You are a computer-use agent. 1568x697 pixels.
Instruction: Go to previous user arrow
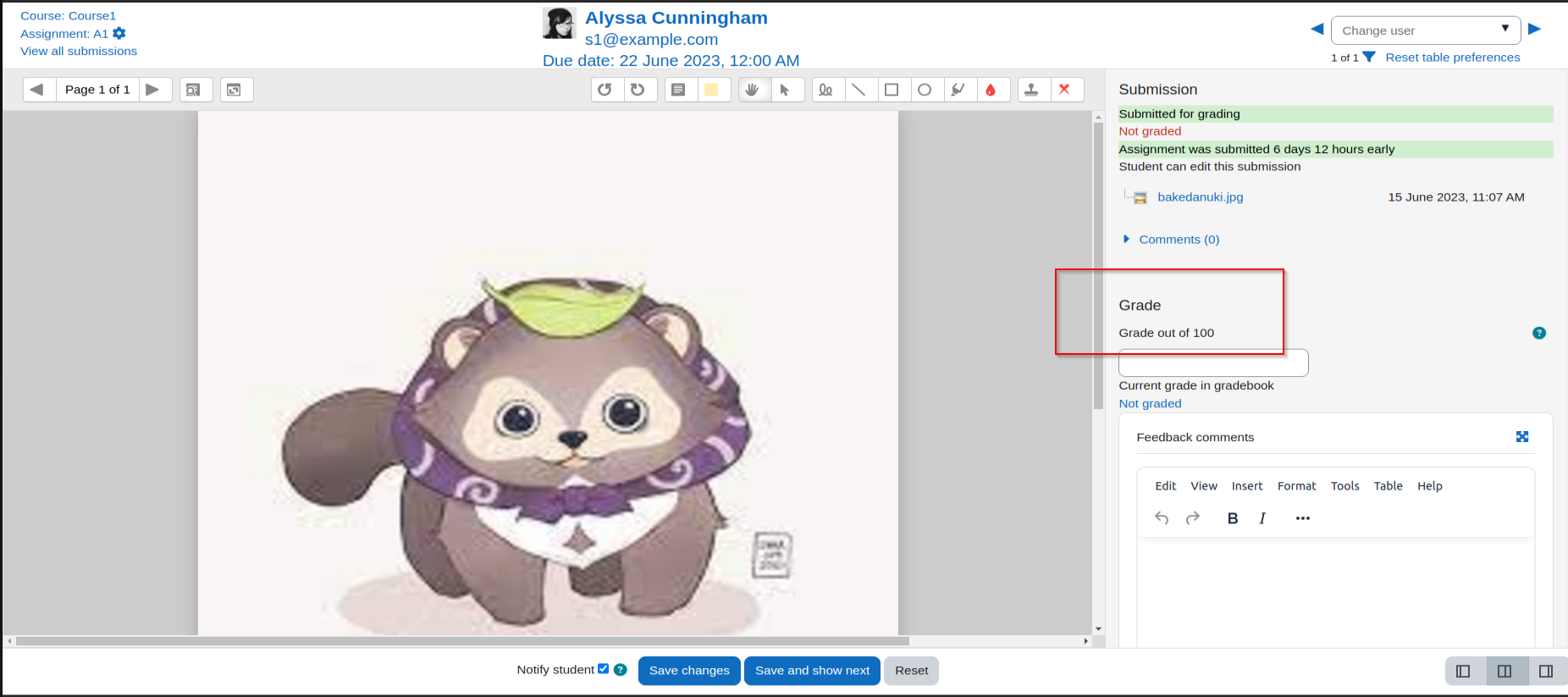click(x=1317, y=29)
